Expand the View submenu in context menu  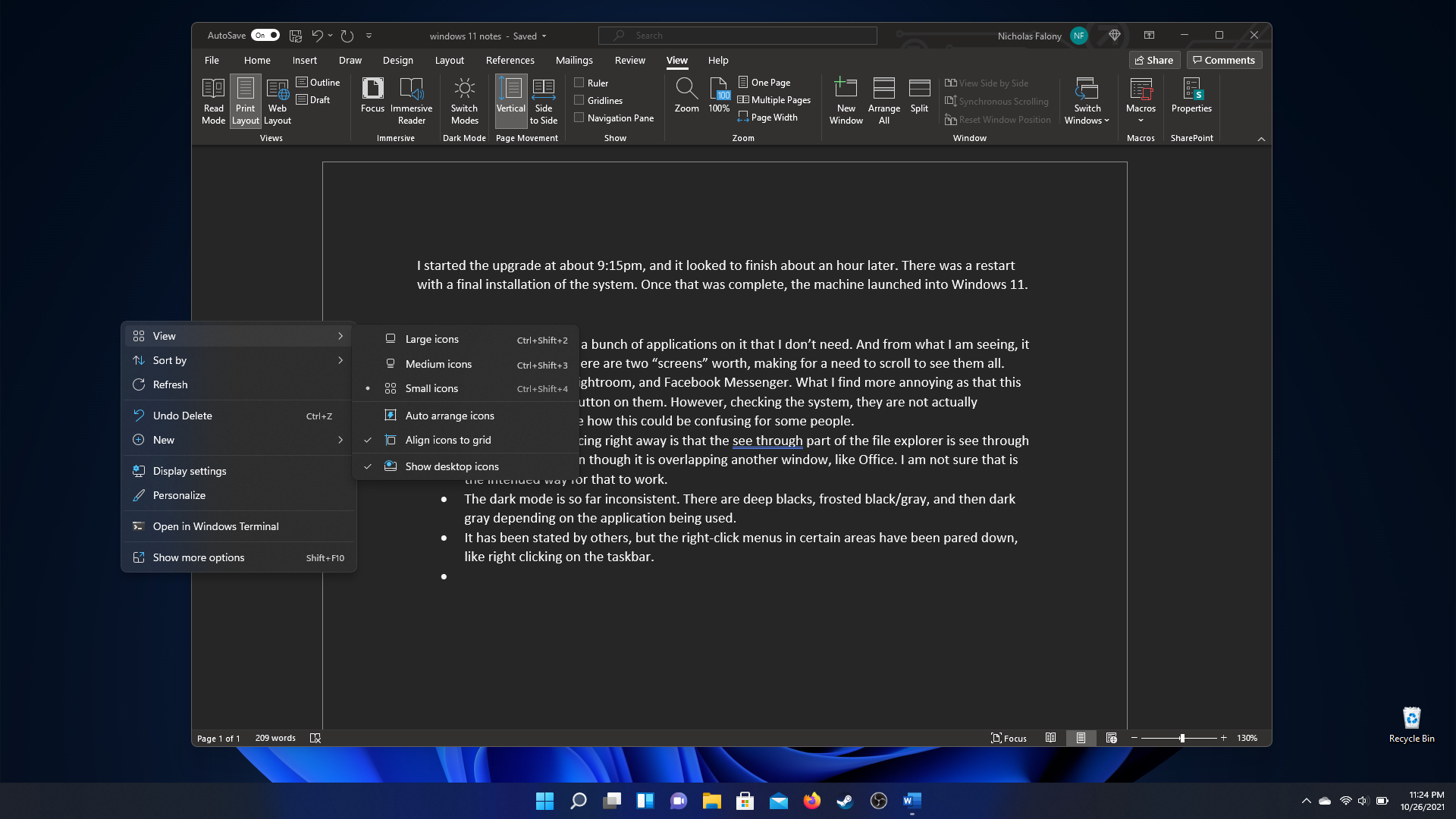coord(239,336)
